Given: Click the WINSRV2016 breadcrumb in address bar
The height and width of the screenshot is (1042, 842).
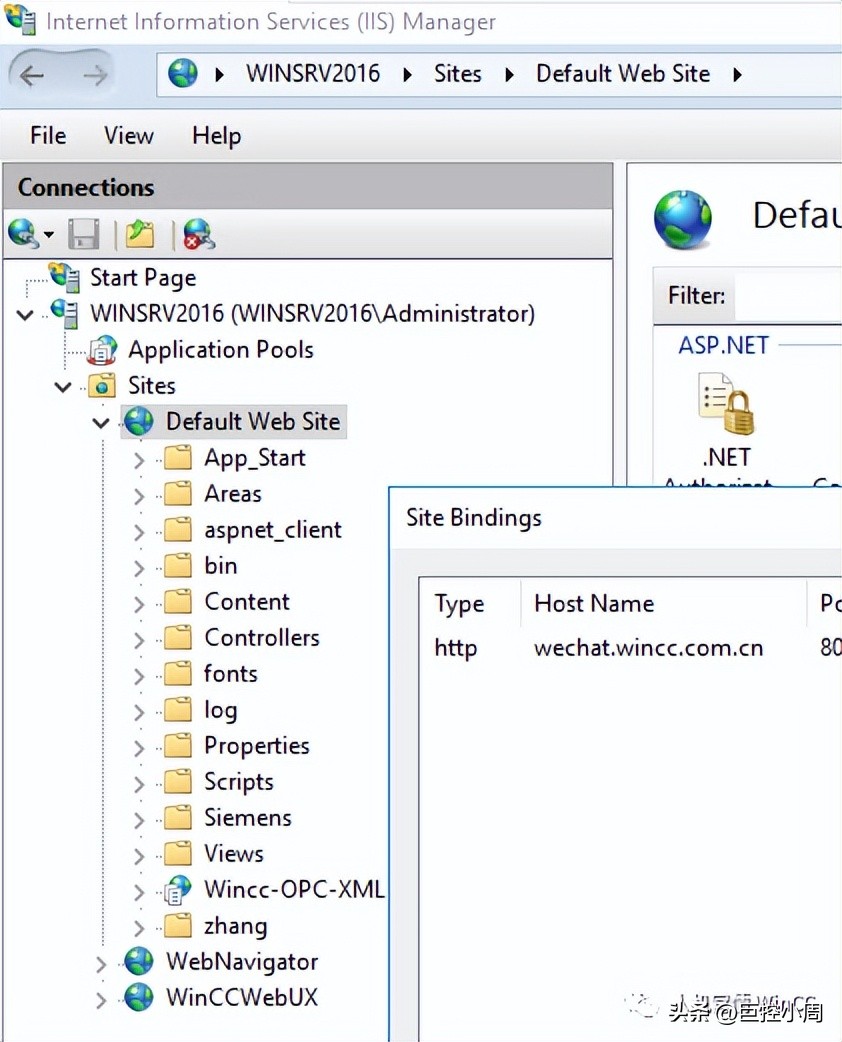Looking at the screenshot, I should [x=313, y=74].
